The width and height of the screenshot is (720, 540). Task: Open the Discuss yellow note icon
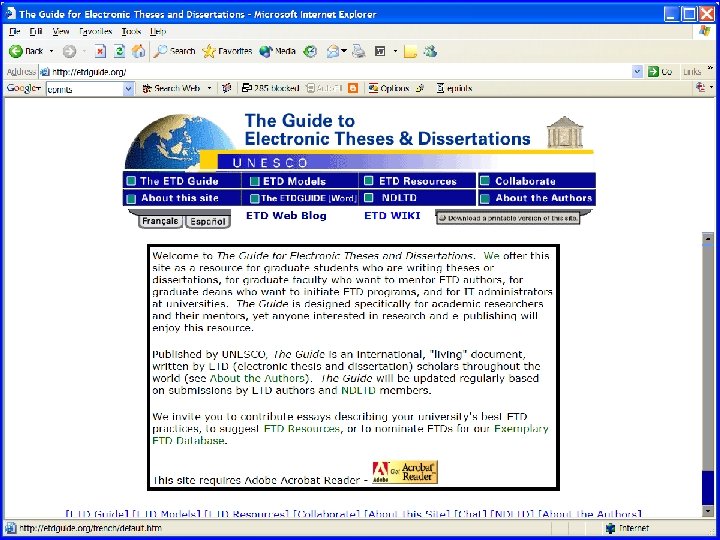[x=410, y=51]
